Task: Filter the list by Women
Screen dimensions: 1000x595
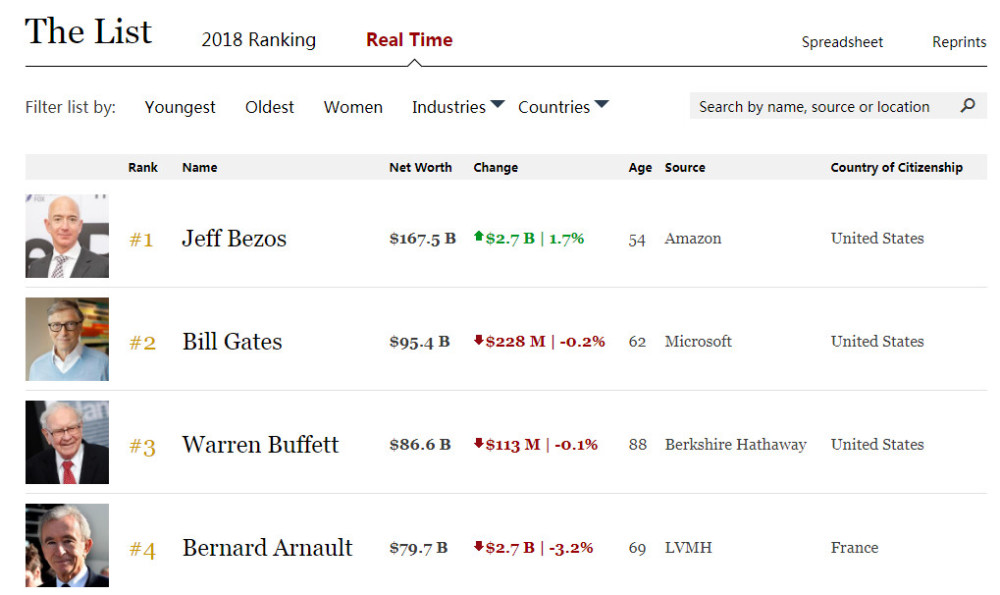Action: [x=353, y=107]
